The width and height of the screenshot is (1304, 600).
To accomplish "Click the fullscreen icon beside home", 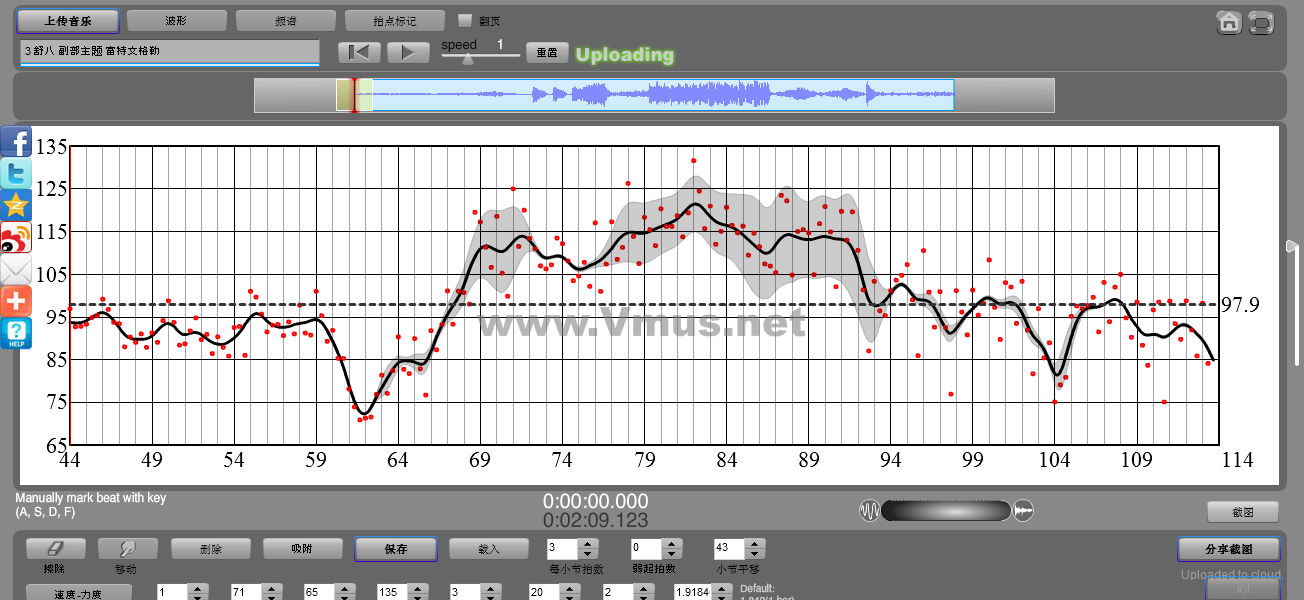I will 1261,23.
